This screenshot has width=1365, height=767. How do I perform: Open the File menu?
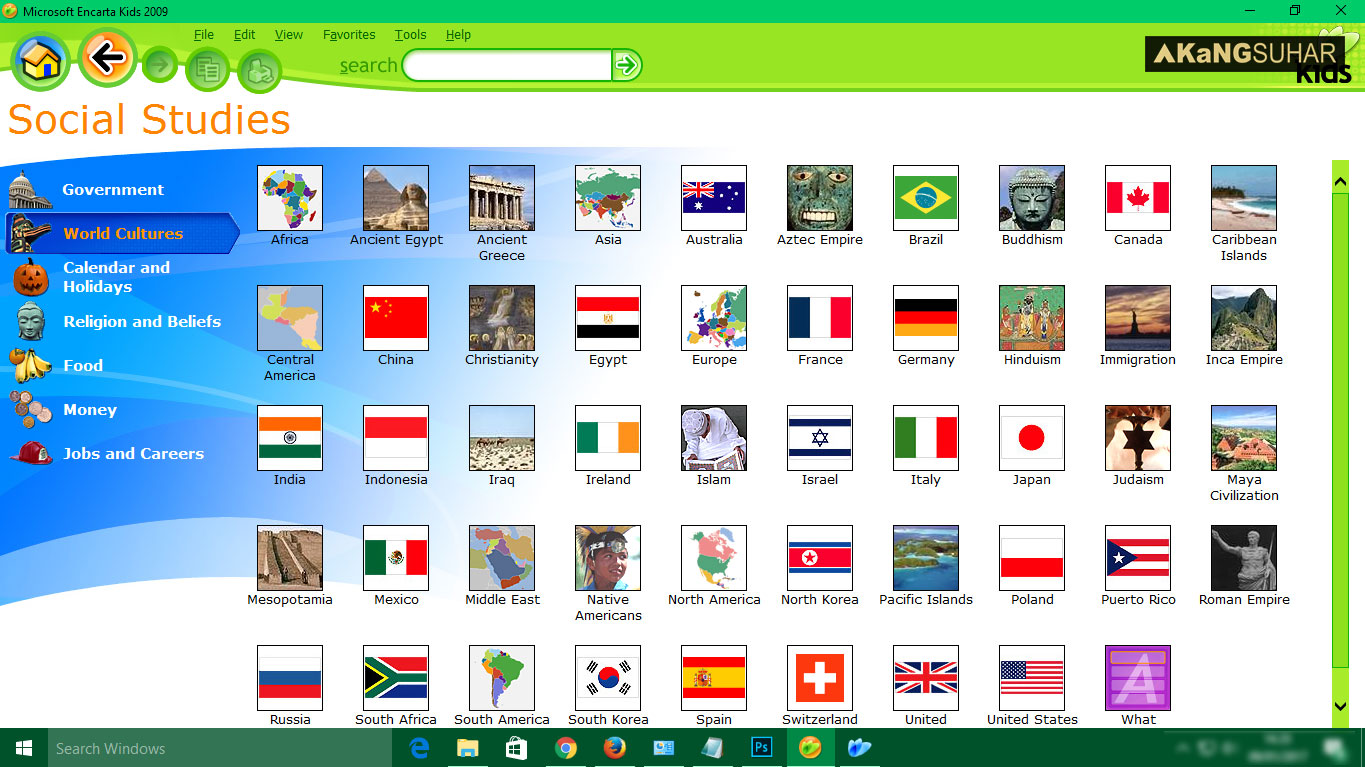click(x=203, y=34)
